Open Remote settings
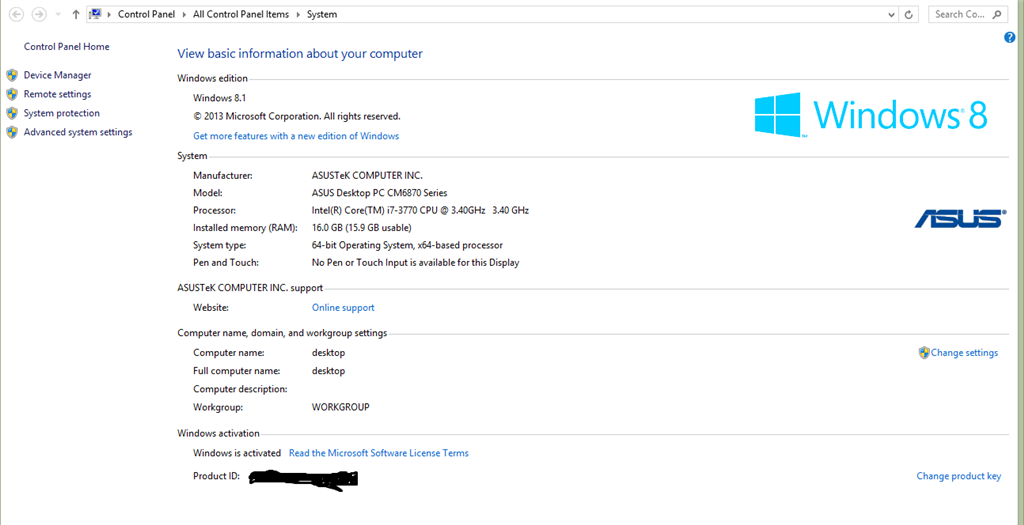This screenshot has width=1024, height=525. click(57, 94)
